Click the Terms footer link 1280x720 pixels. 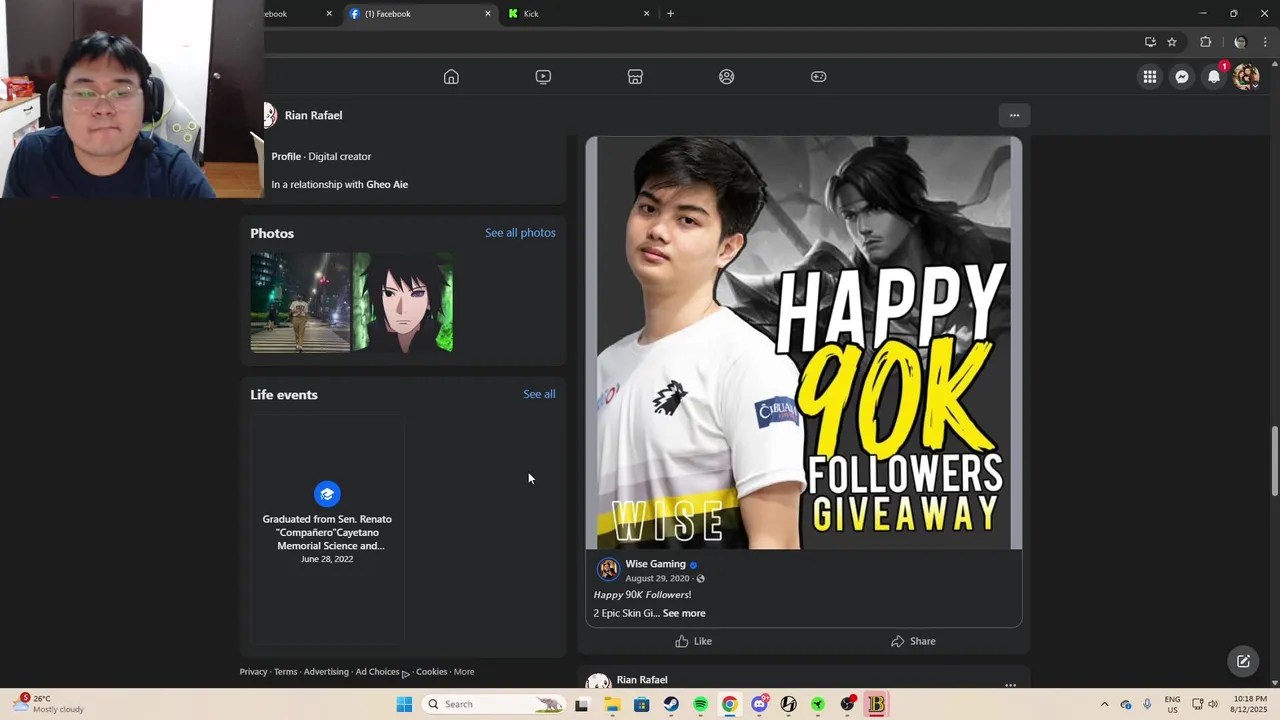[x=286, y=672]
